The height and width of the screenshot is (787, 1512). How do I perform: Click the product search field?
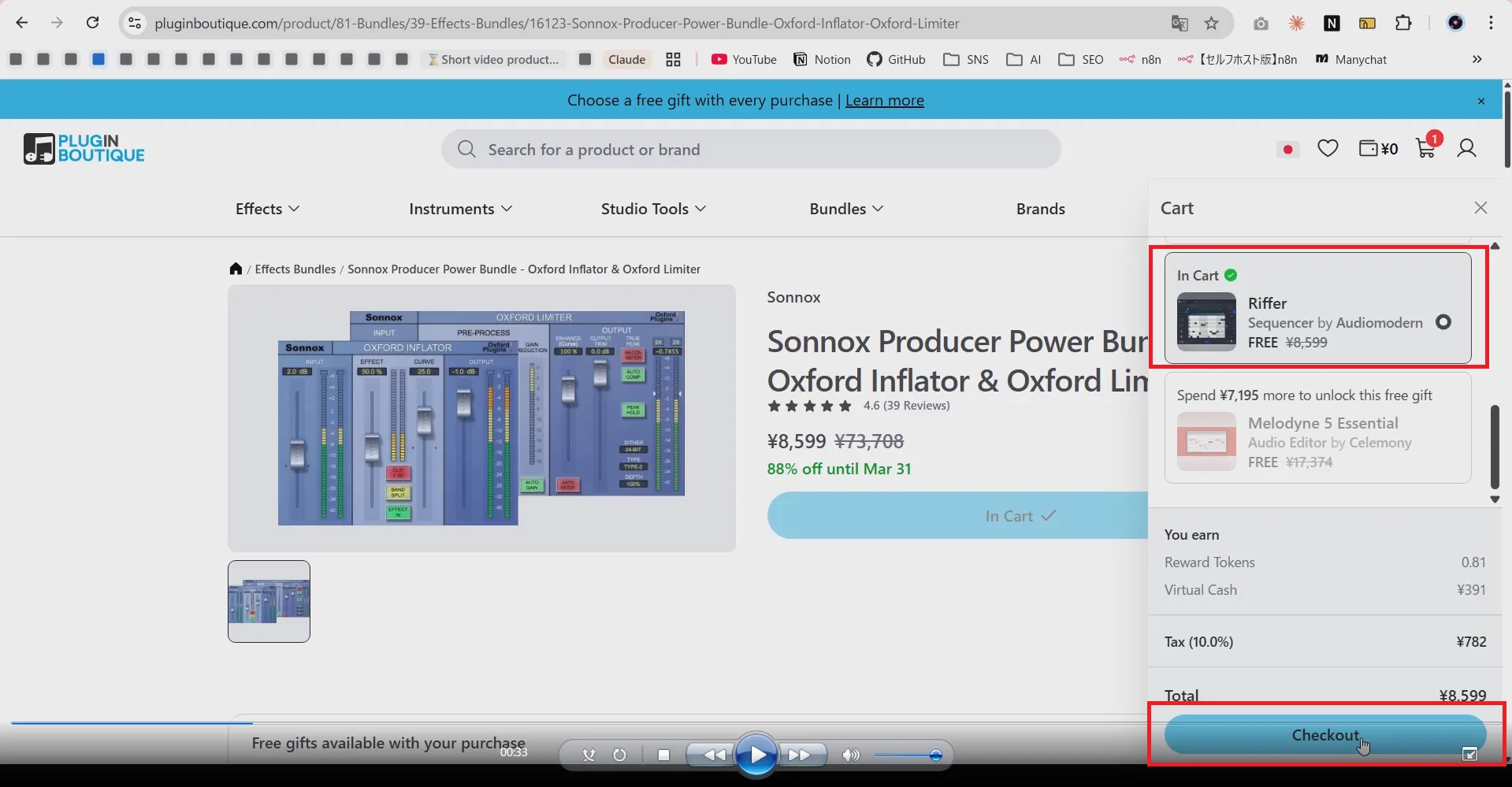pos(750,150)
